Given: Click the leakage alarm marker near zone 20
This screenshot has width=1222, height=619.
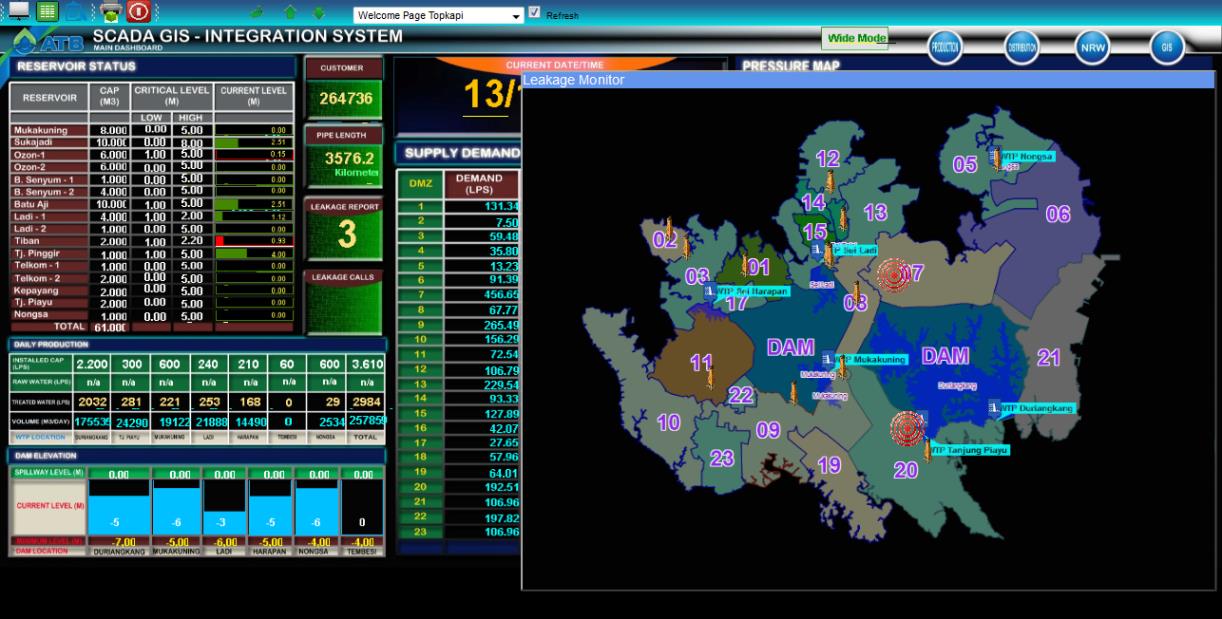Looking at the screenshot, I should click(x=908, y=428).
